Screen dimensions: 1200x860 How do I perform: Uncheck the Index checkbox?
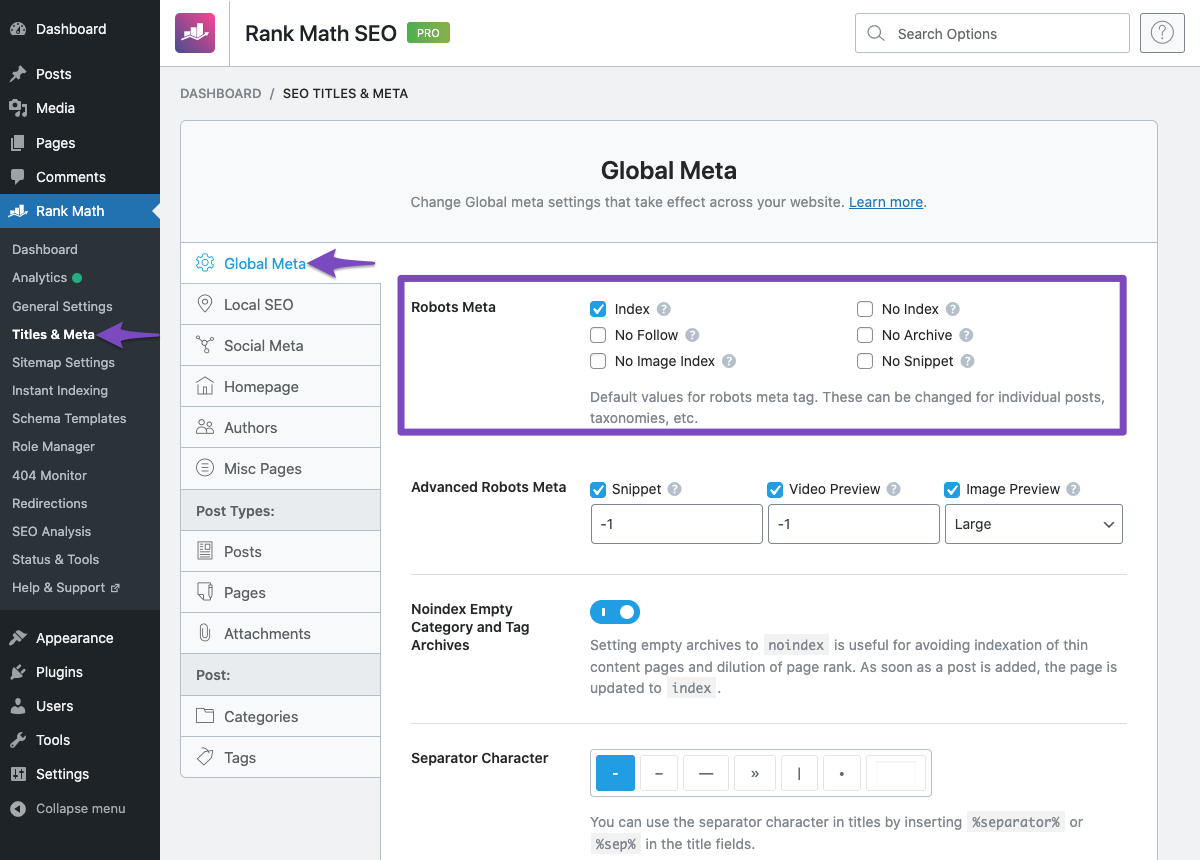point(598,309)
